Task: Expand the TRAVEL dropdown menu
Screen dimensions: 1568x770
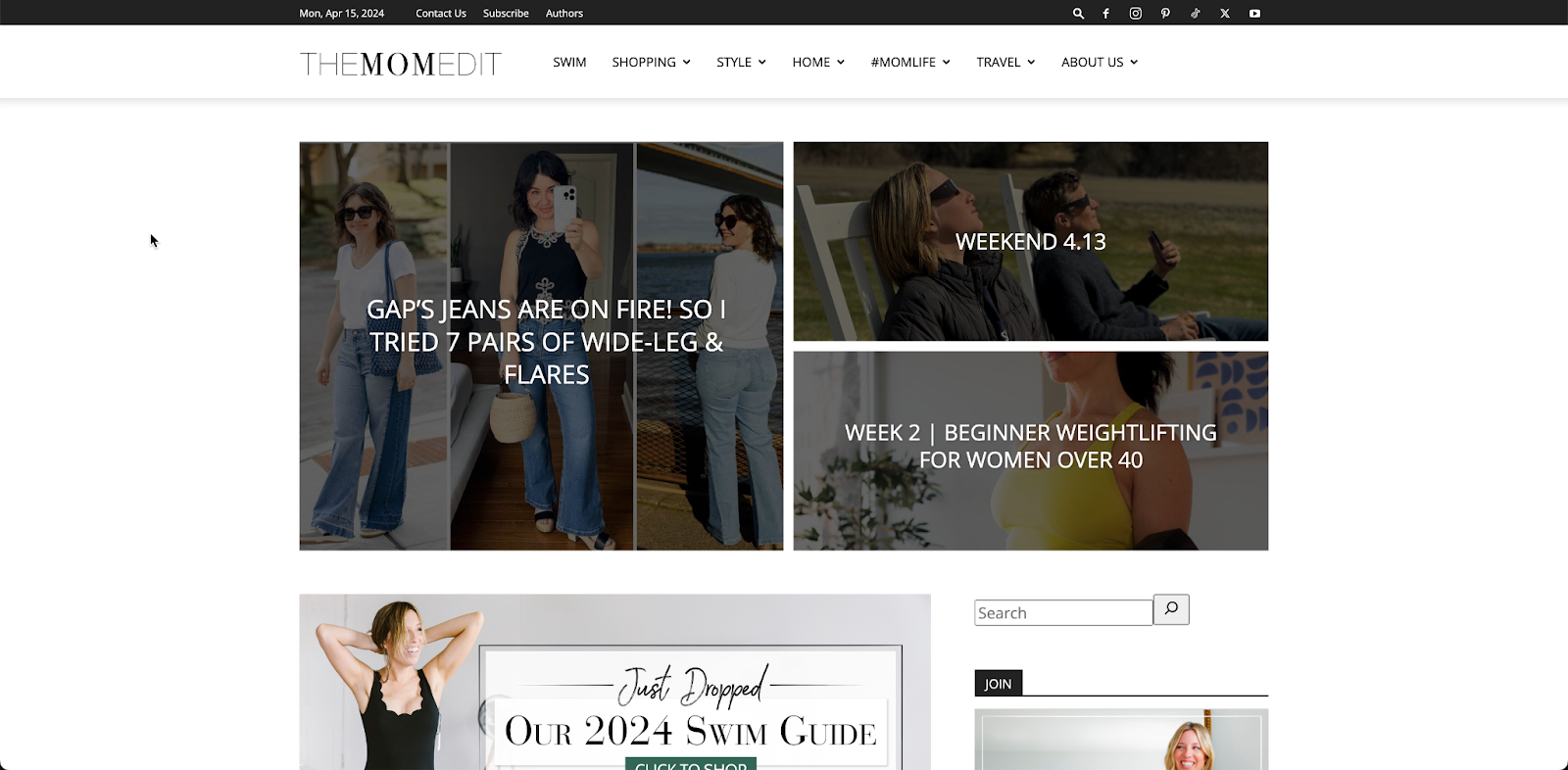Action: pyautogui.click(x=1005, y=62)
